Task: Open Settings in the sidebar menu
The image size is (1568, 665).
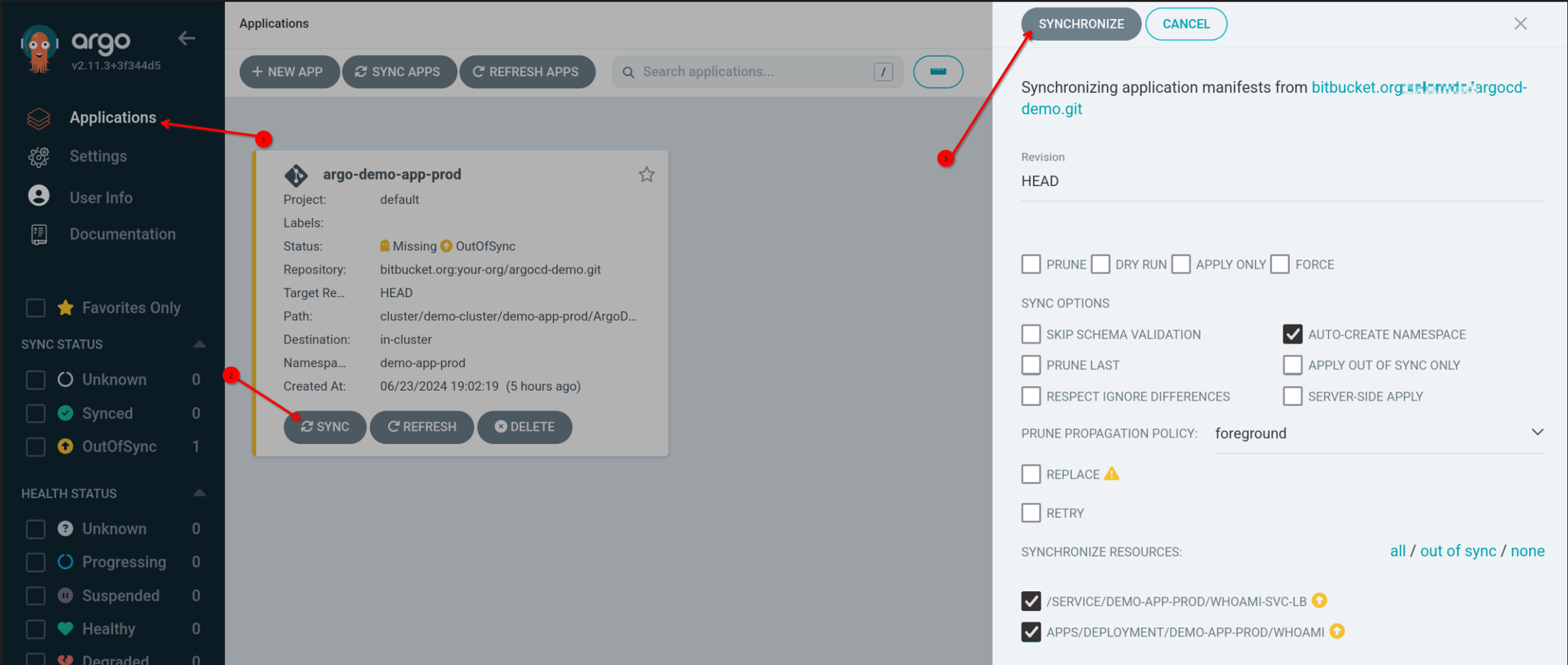Action: tap(98, 157)
